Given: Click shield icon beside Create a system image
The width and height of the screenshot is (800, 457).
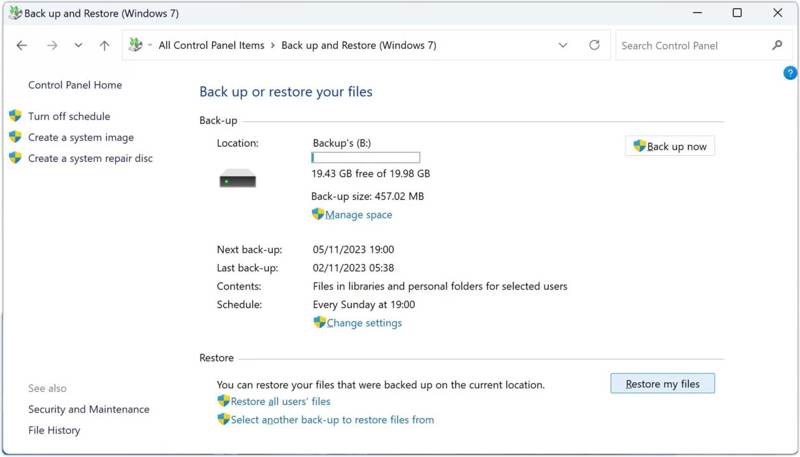Looking at the screenshot, I should click(x=15, y=137).
